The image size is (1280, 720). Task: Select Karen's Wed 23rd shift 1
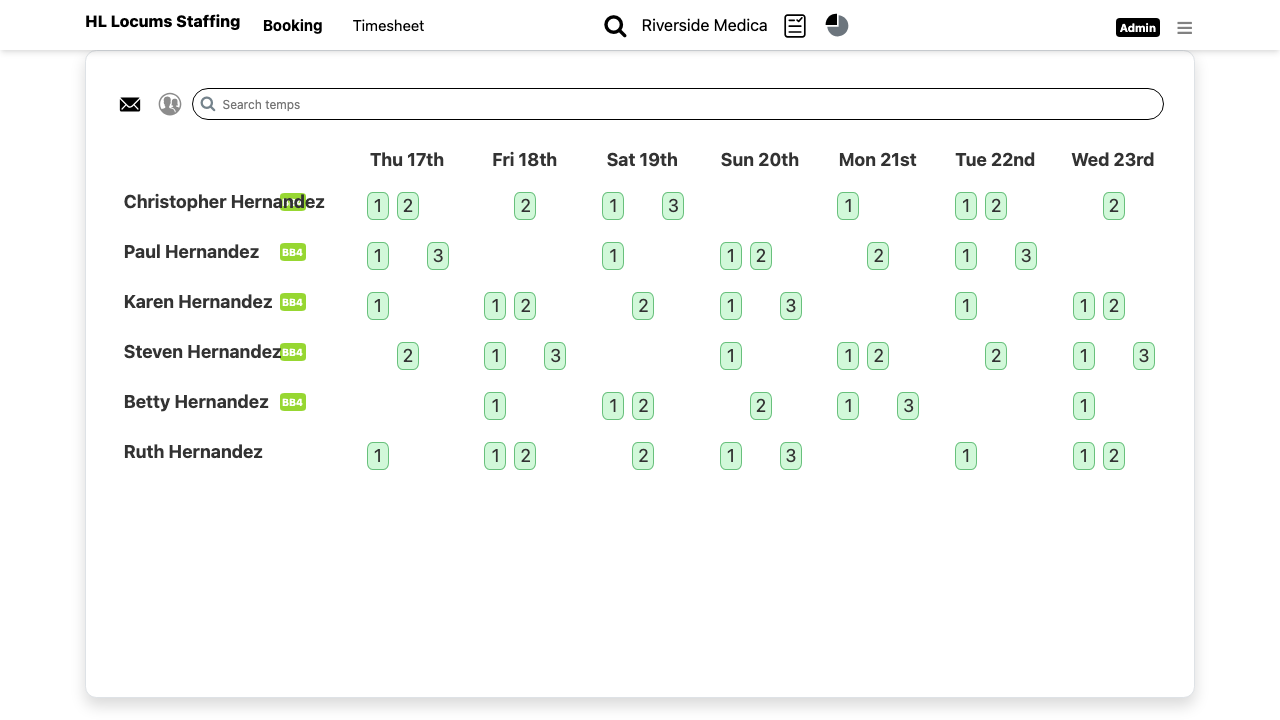[1084, 306]
